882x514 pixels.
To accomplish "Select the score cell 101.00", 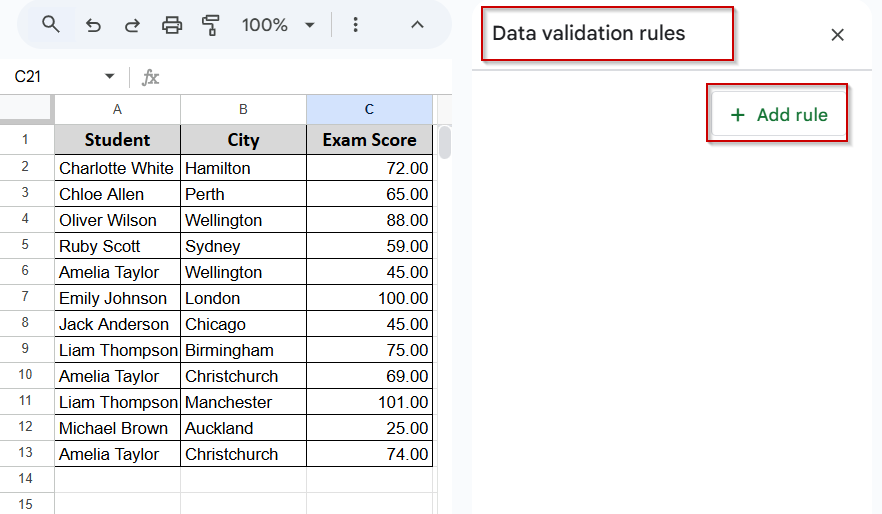I will [369, 402].
